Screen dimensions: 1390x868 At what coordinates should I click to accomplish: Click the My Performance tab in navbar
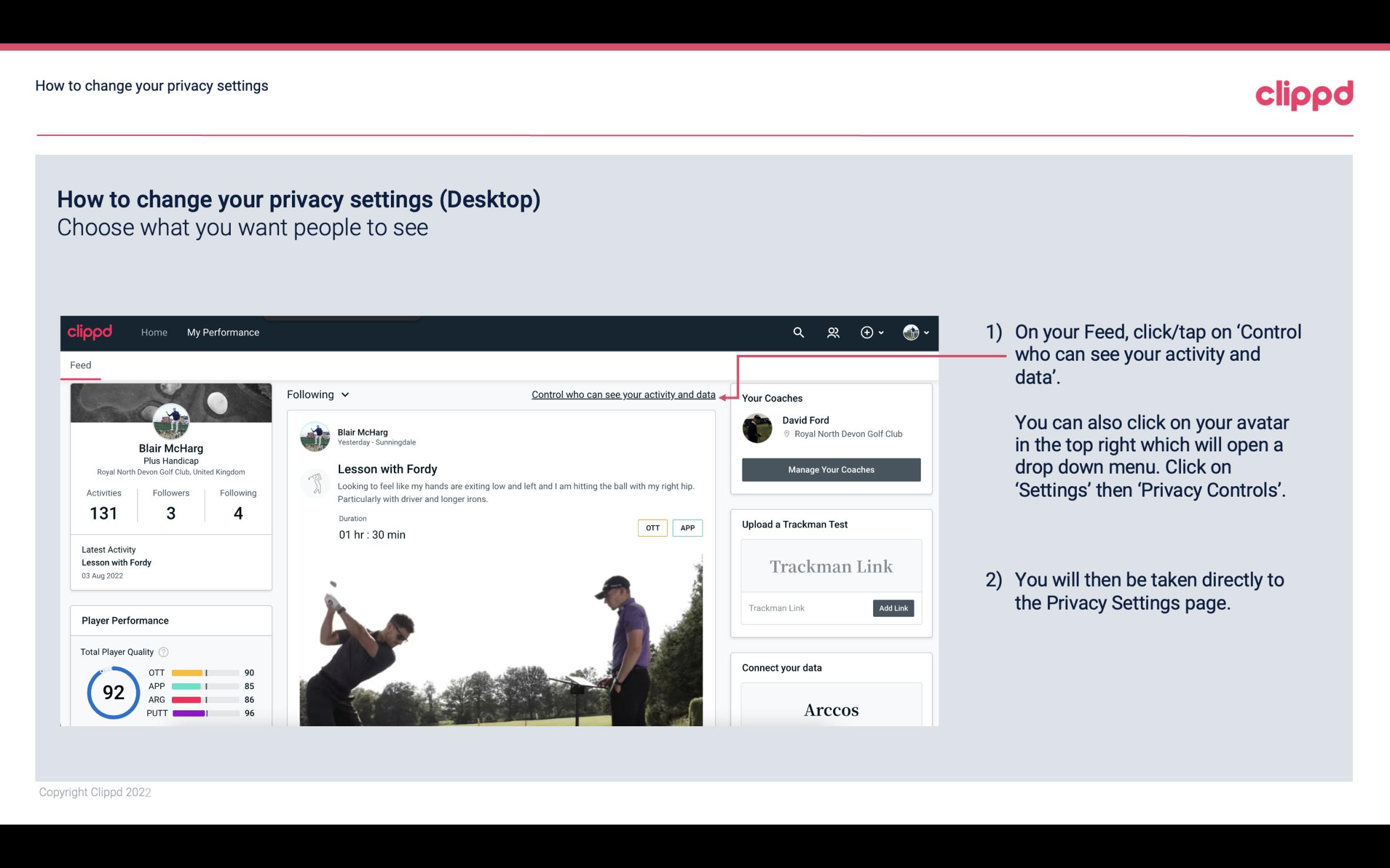point(222,331)
